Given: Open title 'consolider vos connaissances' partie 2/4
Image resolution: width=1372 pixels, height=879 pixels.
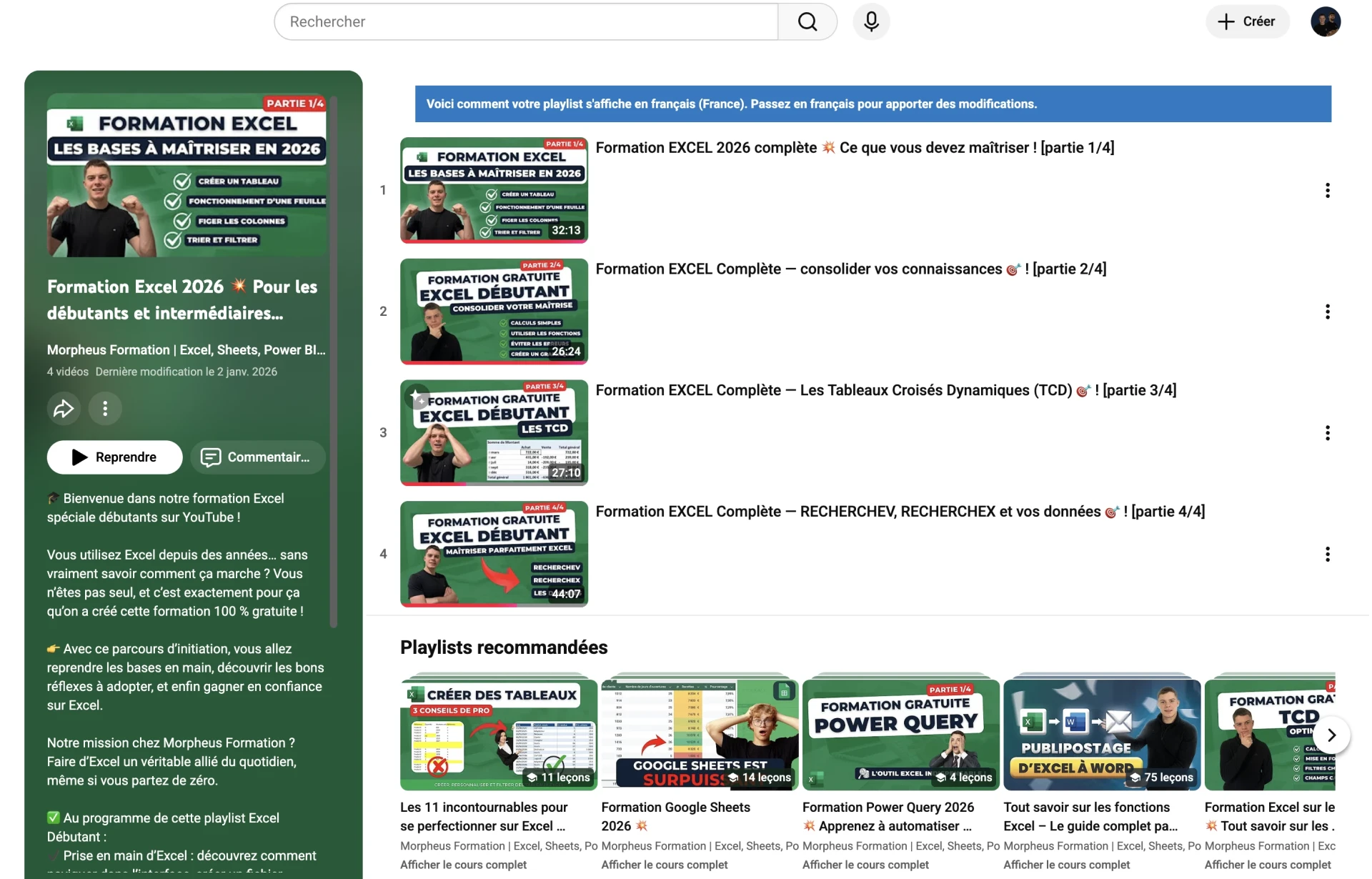Looking at the screenshot, I should tap(851, 269).
